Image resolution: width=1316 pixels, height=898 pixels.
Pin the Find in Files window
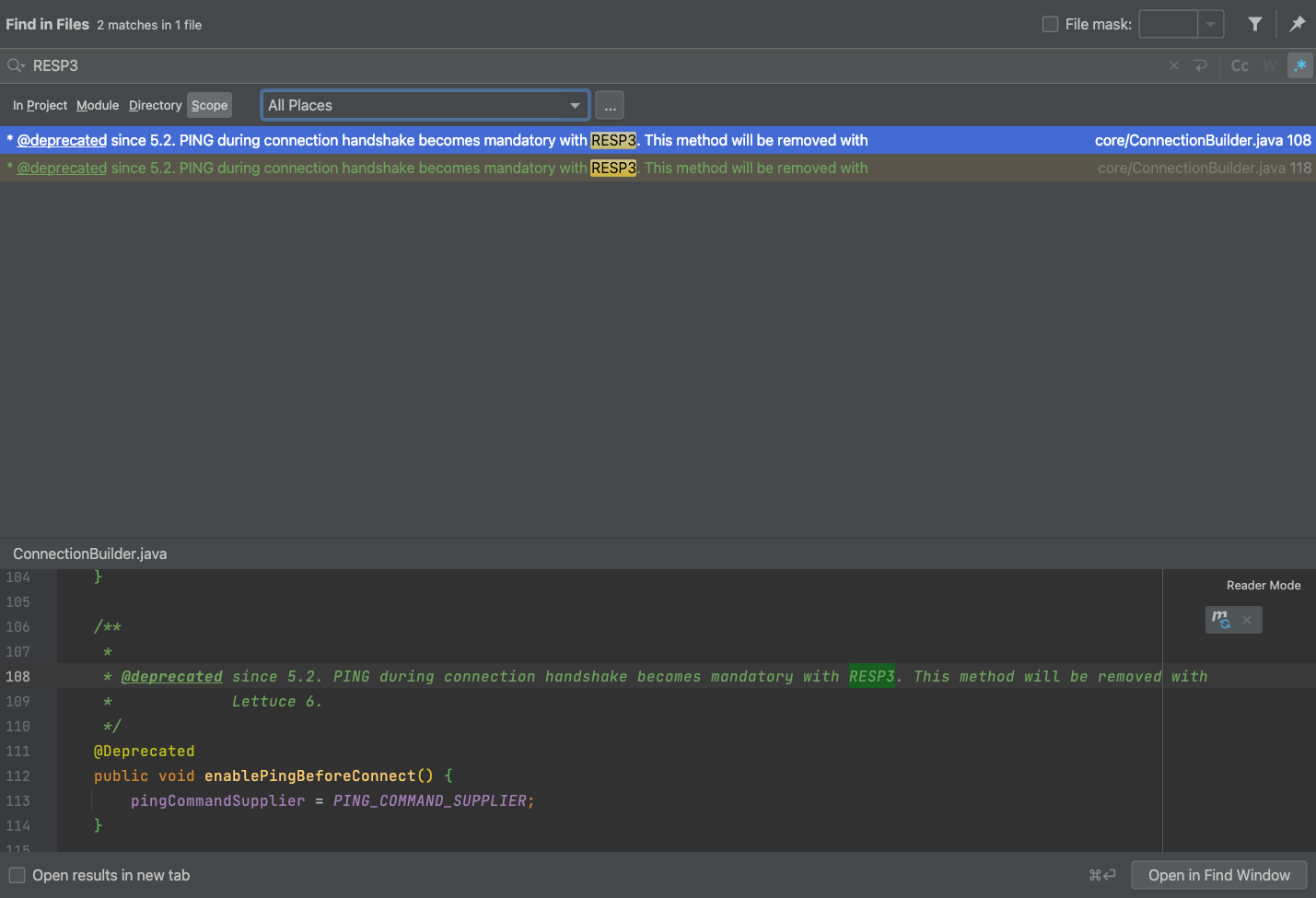(x=1298, y=24)
